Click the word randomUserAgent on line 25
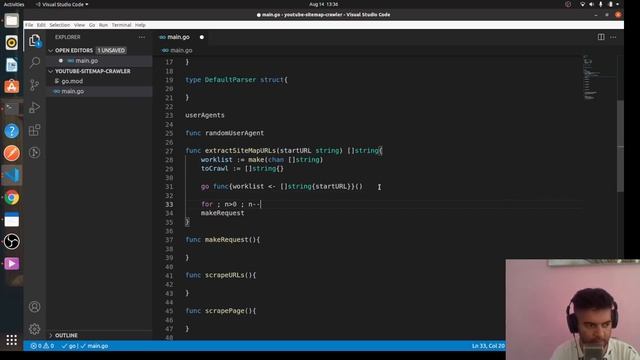Image resolution: width=640 pixels, height=360 pixels. (234, 133)
